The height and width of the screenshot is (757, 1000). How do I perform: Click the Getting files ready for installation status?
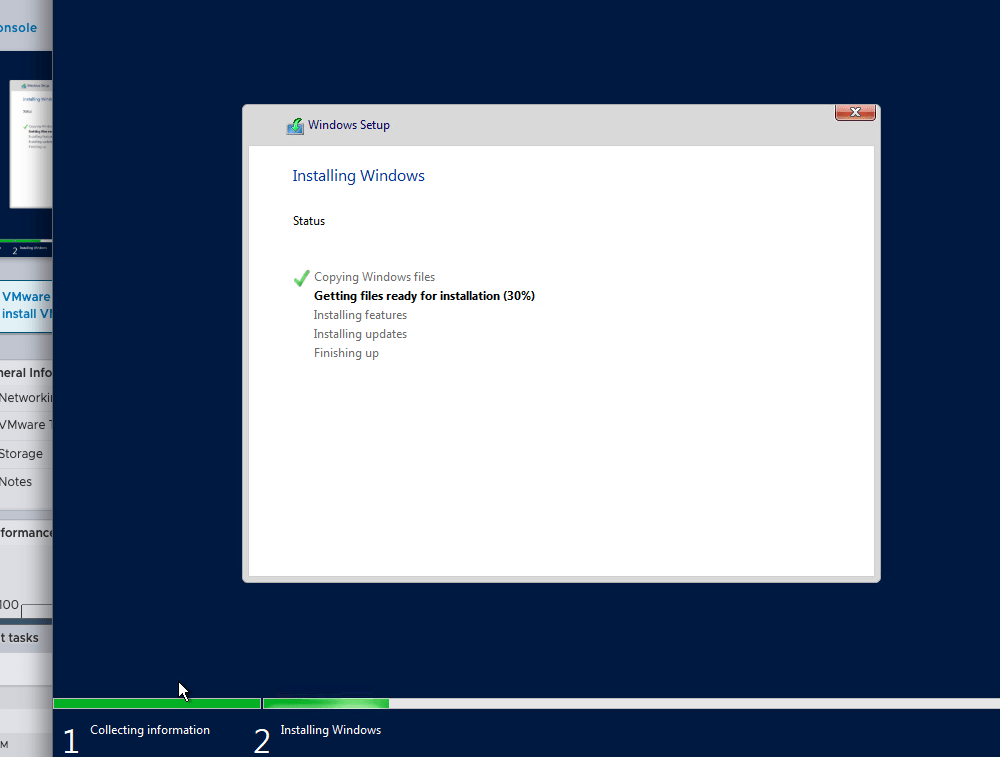[x=424, y=296]
